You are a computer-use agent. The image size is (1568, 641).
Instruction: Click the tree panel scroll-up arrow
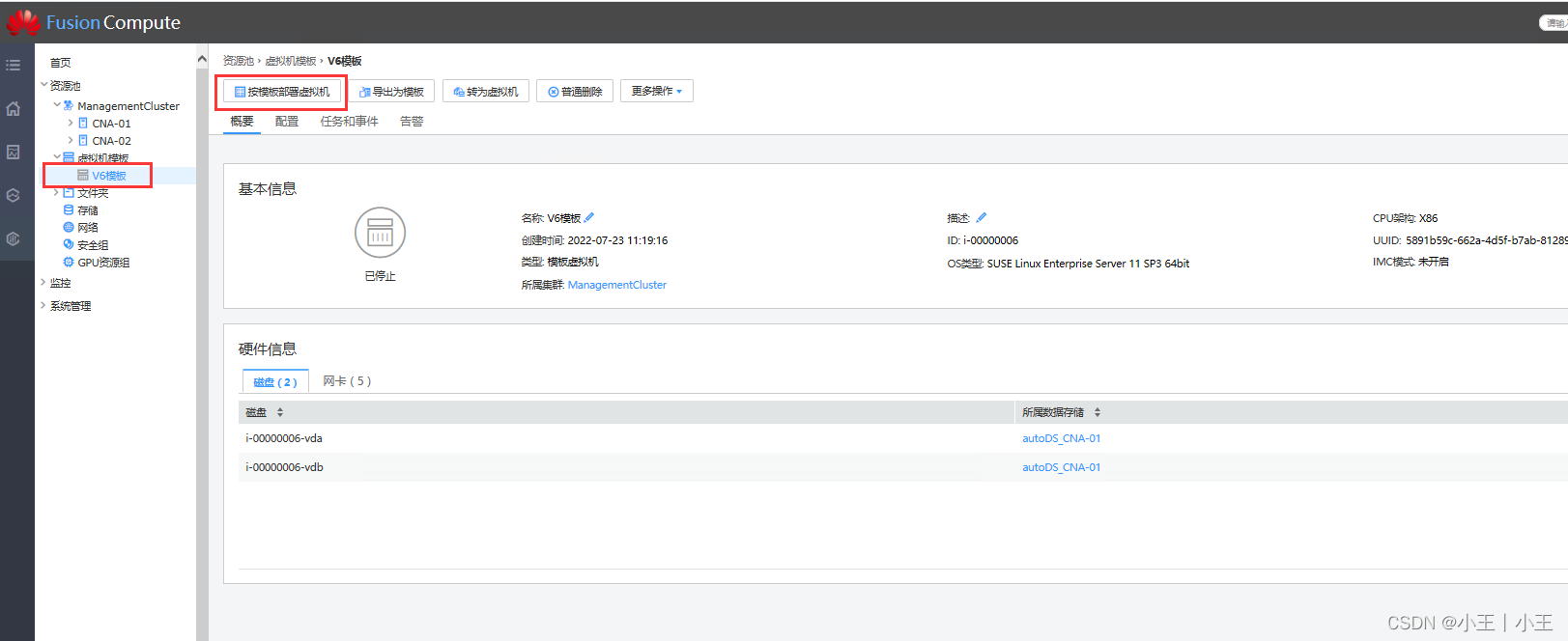(202, 59)
